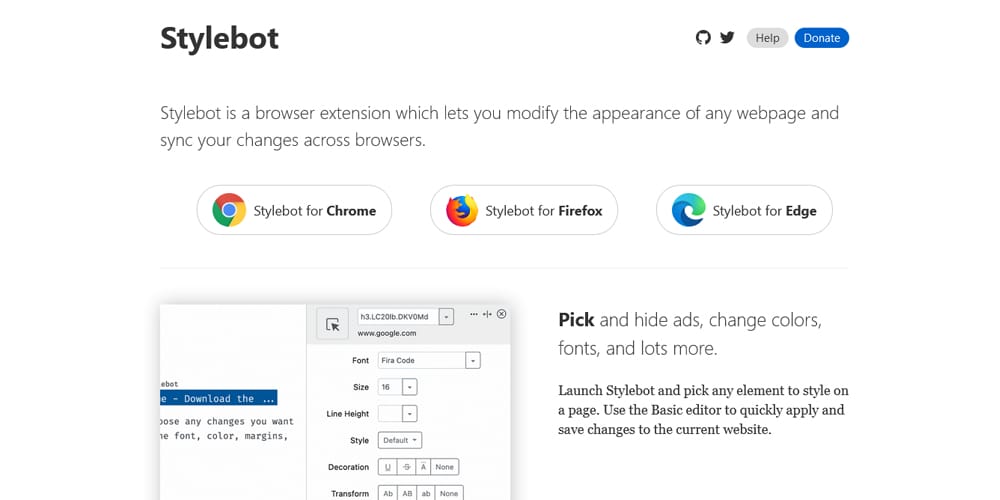Click the Fira Code font input field
Image resolution: width=1000 pixels, height=500 pixels.
point(422,360)
